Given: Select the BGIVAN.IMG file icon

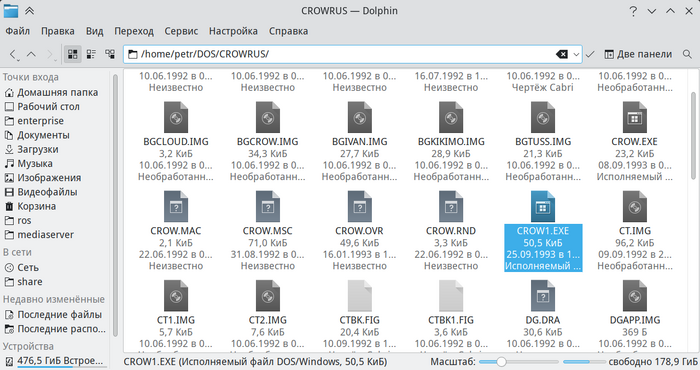Looking at the screenshot, I should [x=359, y=118].
